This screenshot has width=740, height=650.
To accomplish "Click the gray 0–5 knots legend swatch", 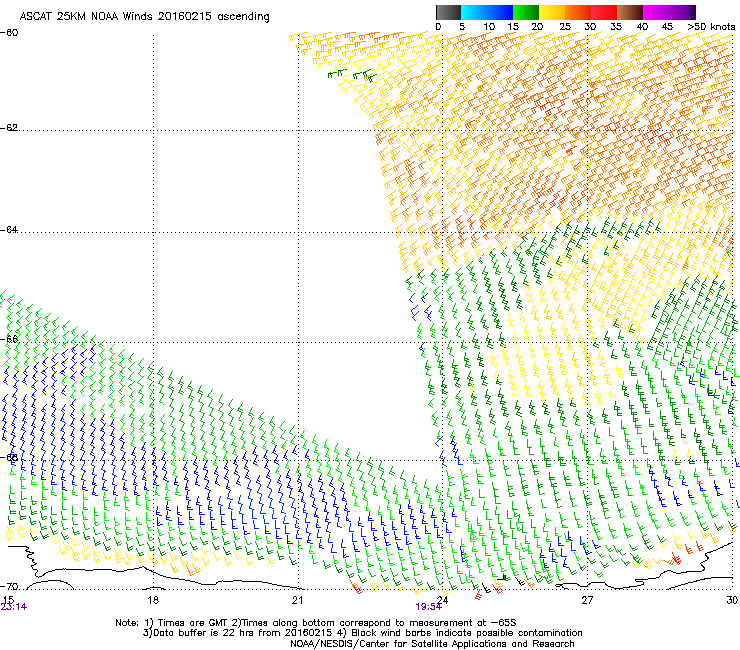I will pos(448,12).
